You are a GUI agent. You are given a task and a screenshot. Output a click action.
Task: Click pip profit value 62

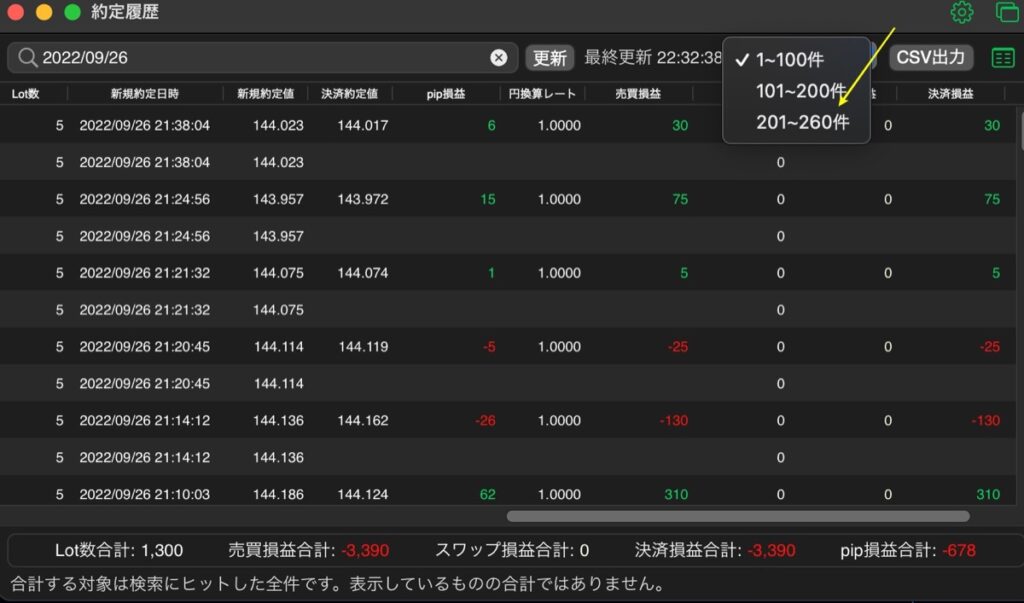click(x=488, y=495)
